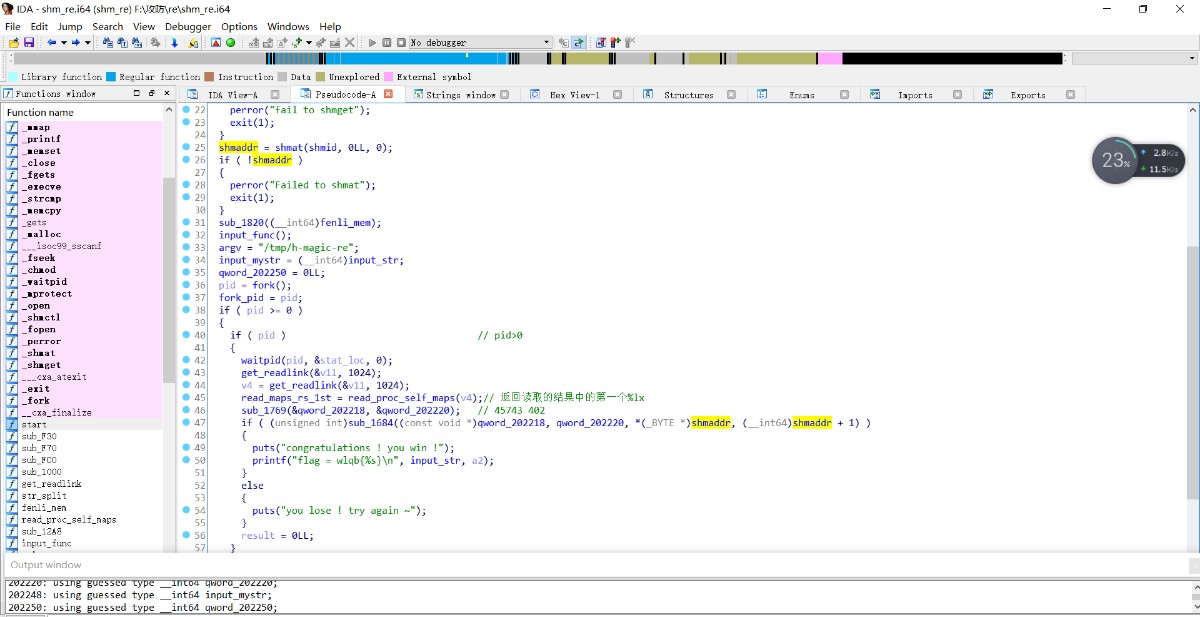The height and width of the screenshot is (617, 1200).
Task: Jump back with the left arrow icon
Action: click(x=52, y=43)
